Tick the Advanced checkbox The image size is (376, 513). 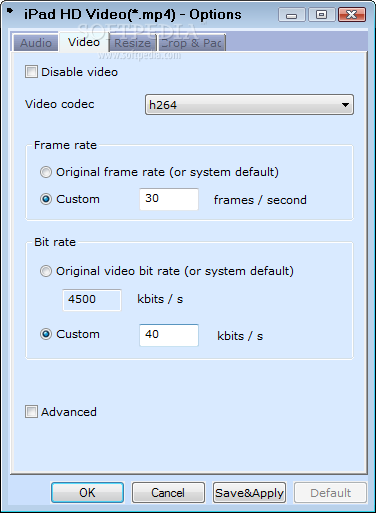[x=31, y=412]
